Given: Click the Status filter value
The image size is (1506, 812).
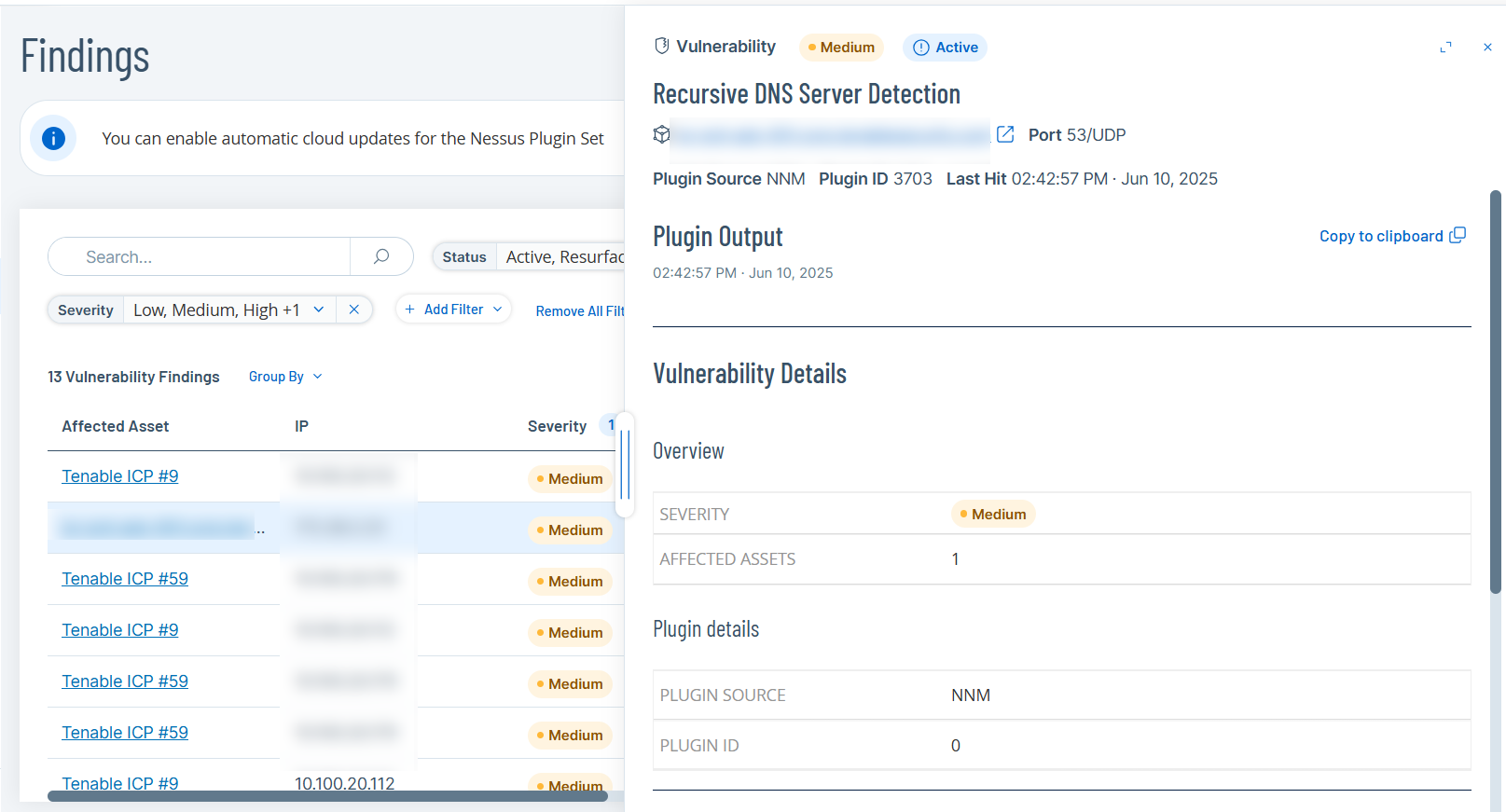Looking at the screenshot, I should tap(564, 256).
